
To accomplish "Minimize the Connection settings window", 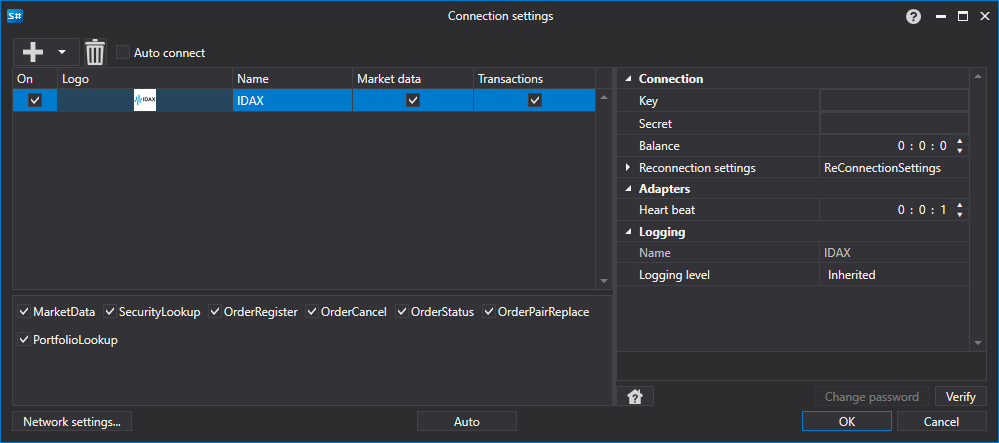I will pos(941,17).
